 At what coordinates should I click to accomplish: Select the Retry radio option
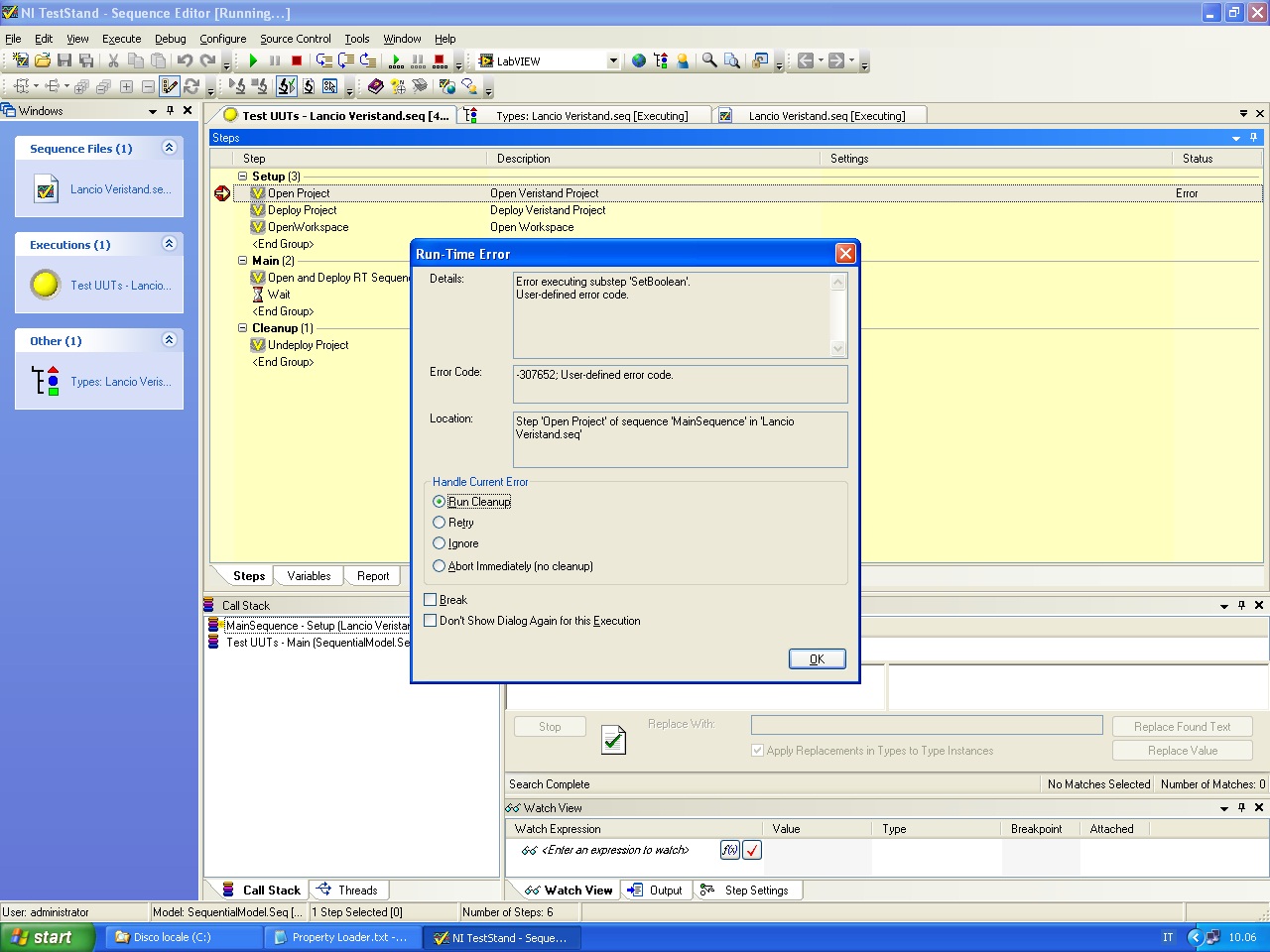439,523
